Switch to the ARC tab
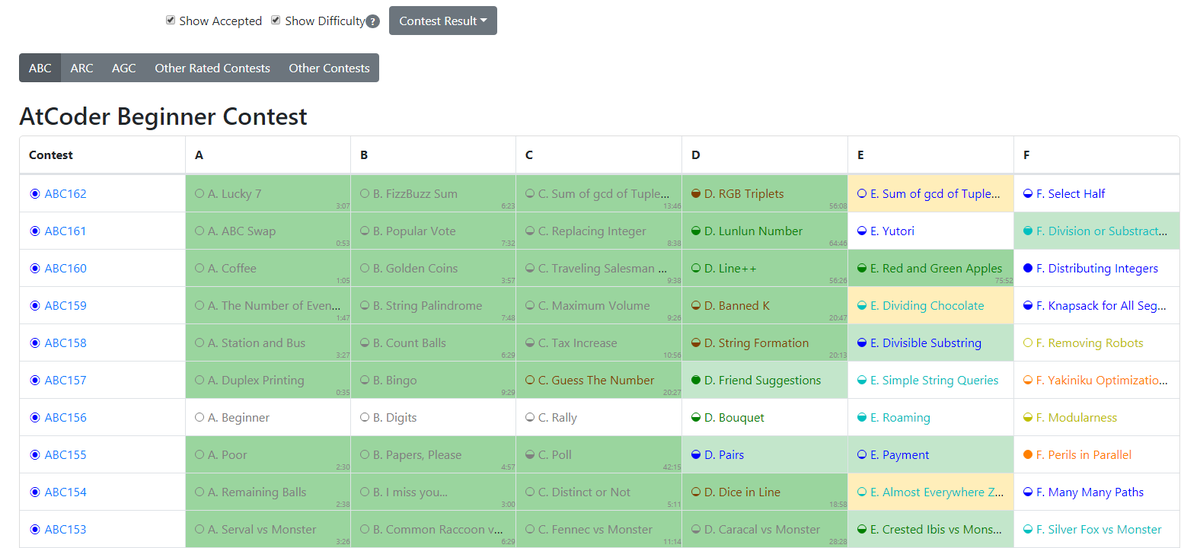This screenshot has width=1200, height=548. pos(82,68)
